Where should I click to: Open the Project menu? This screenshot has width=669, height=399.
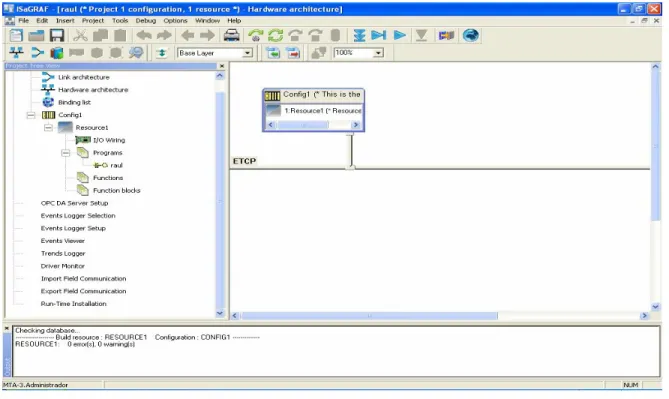point(93,20)
